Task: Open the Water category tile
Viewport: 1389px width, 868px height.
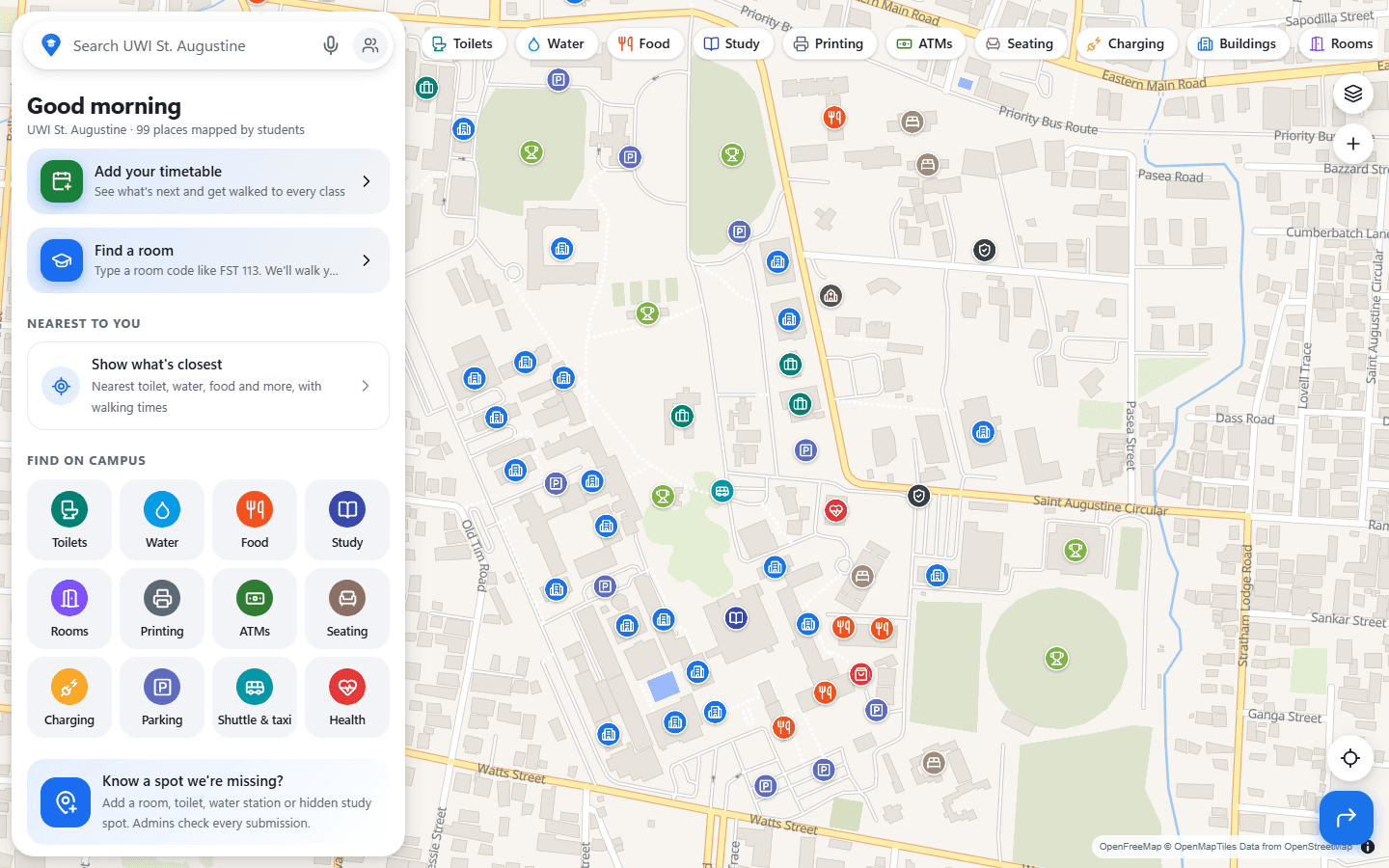Action: tap(162, 520)
